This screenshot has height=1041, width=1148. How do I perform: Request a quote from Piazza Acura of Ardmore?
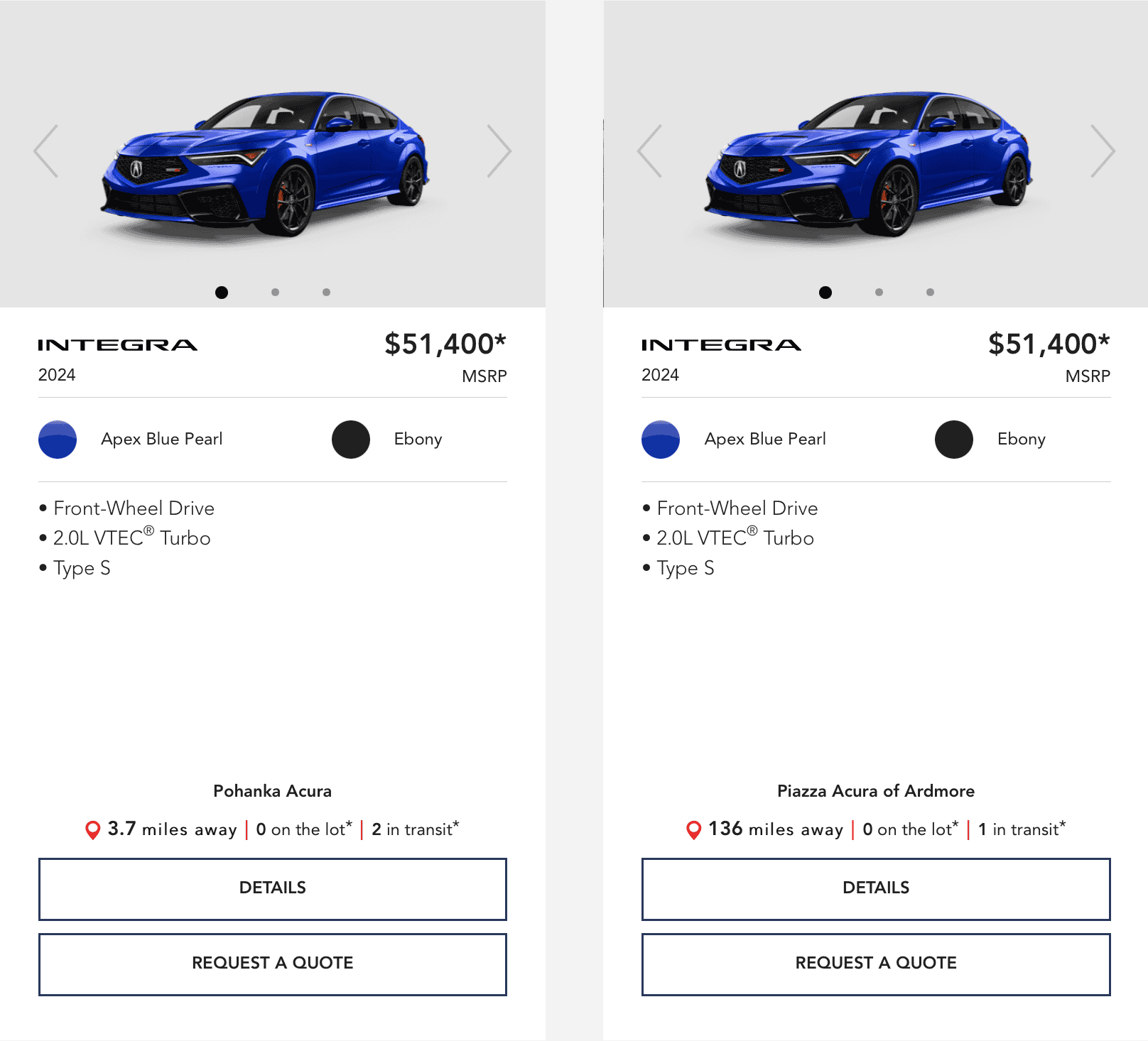pos(876,964)
